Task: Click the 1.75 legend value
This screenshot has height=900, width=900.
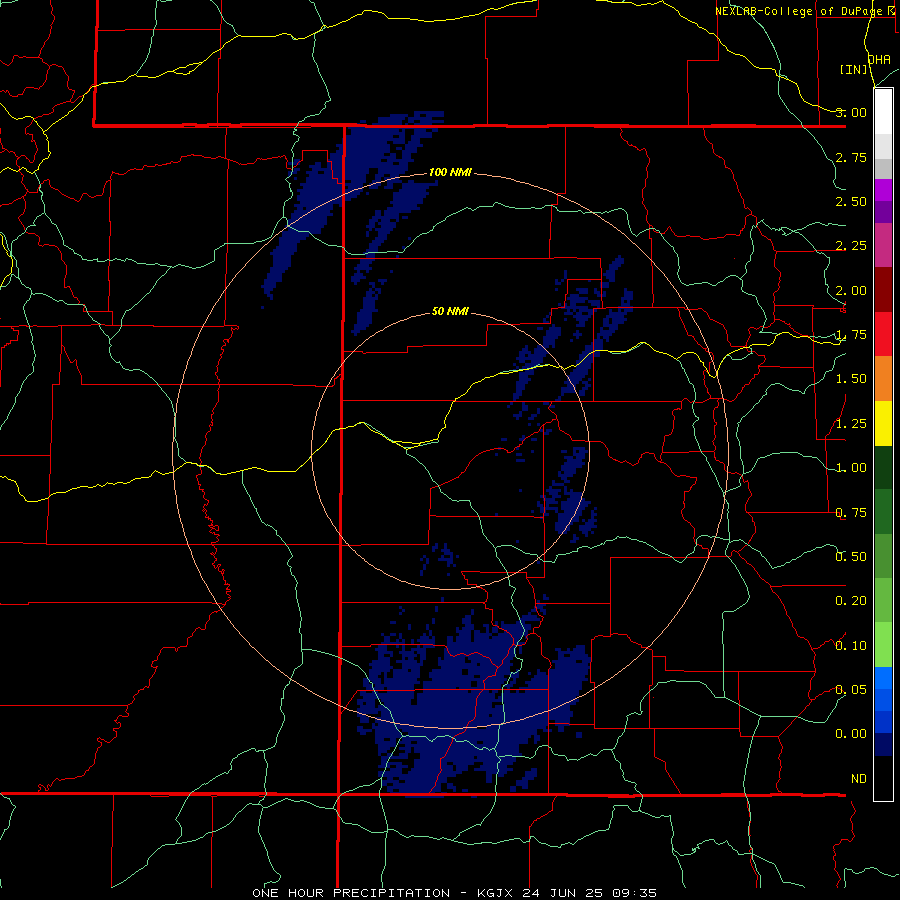Action: (x=851, y=335)
